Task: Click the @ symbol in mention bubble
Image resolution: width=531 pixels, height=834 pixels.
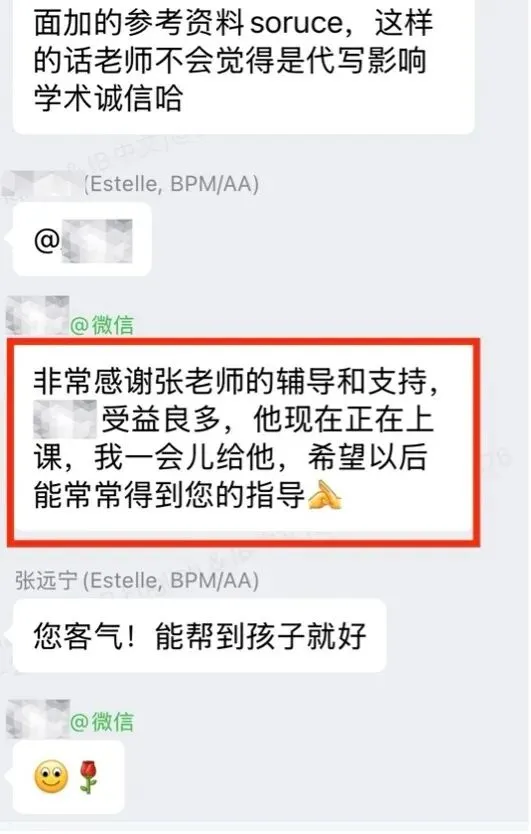Action: pos(47,241)
